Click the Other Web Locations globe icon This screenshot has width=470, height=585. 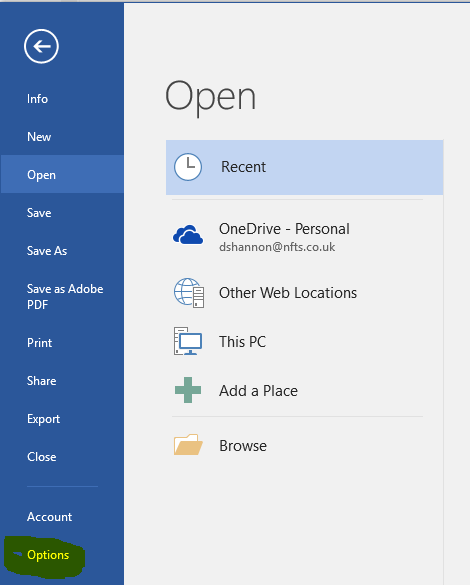[x=189, y=293]
